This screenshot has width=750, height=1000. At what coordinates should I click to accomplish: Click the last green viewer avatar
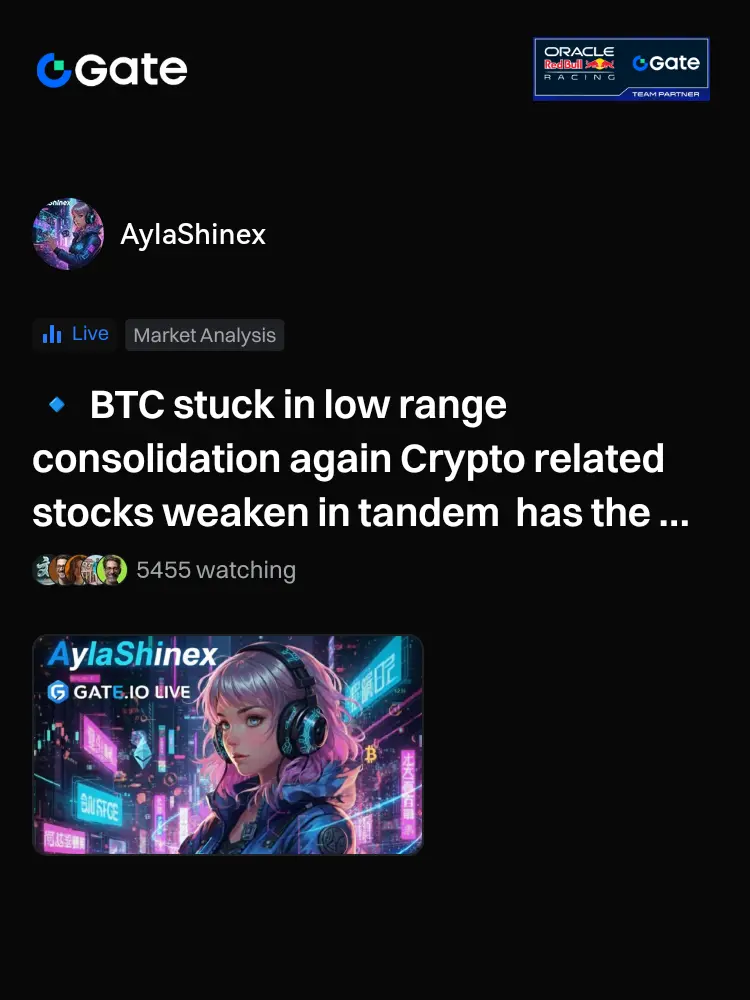tap(112, 570)
